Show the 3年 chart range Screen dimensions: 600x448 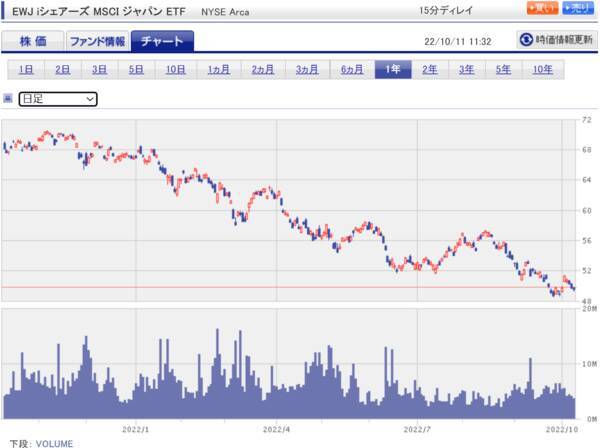tap(466, 70)
